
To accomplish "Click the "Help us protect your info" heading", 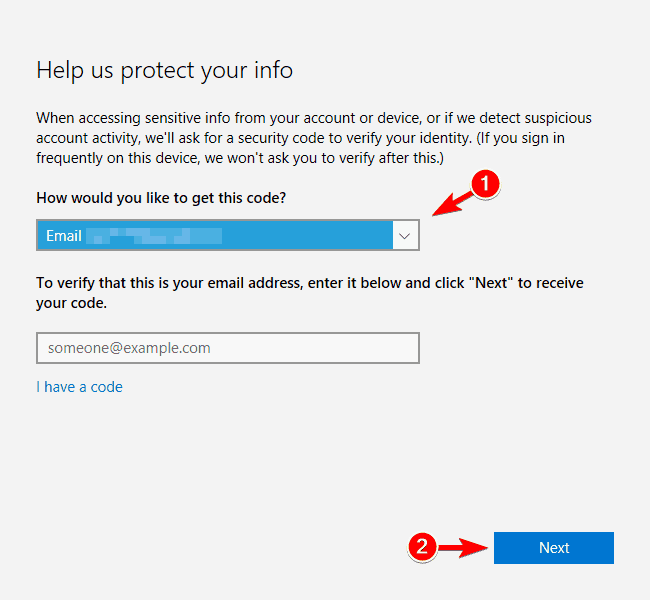I will [x=165, y=70].
